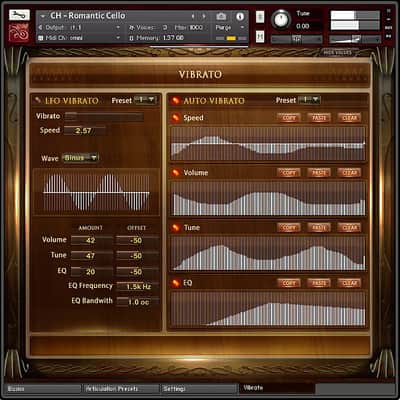Click EQ amount value 20

(x=91, y=271)
